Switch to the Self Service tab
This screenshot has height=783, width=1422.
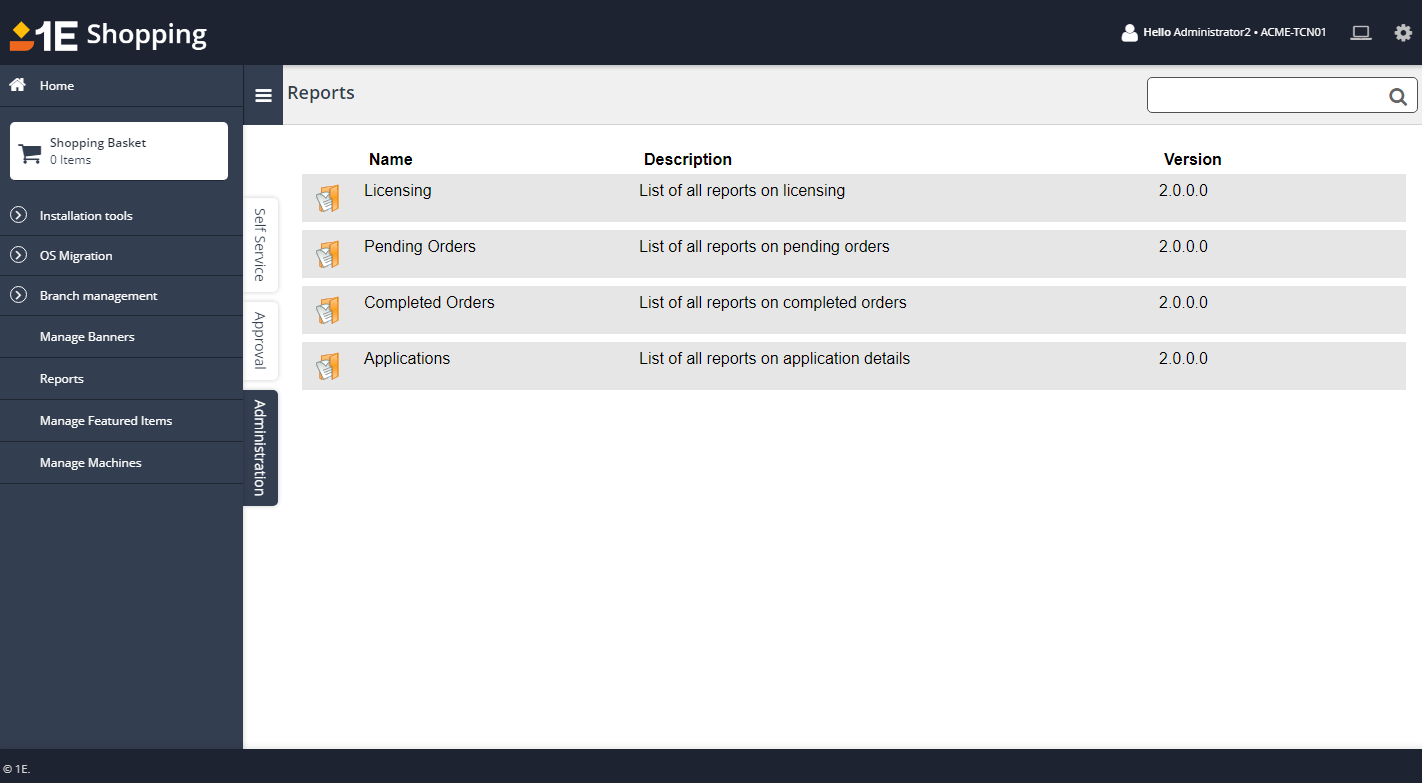pos(260,244)
